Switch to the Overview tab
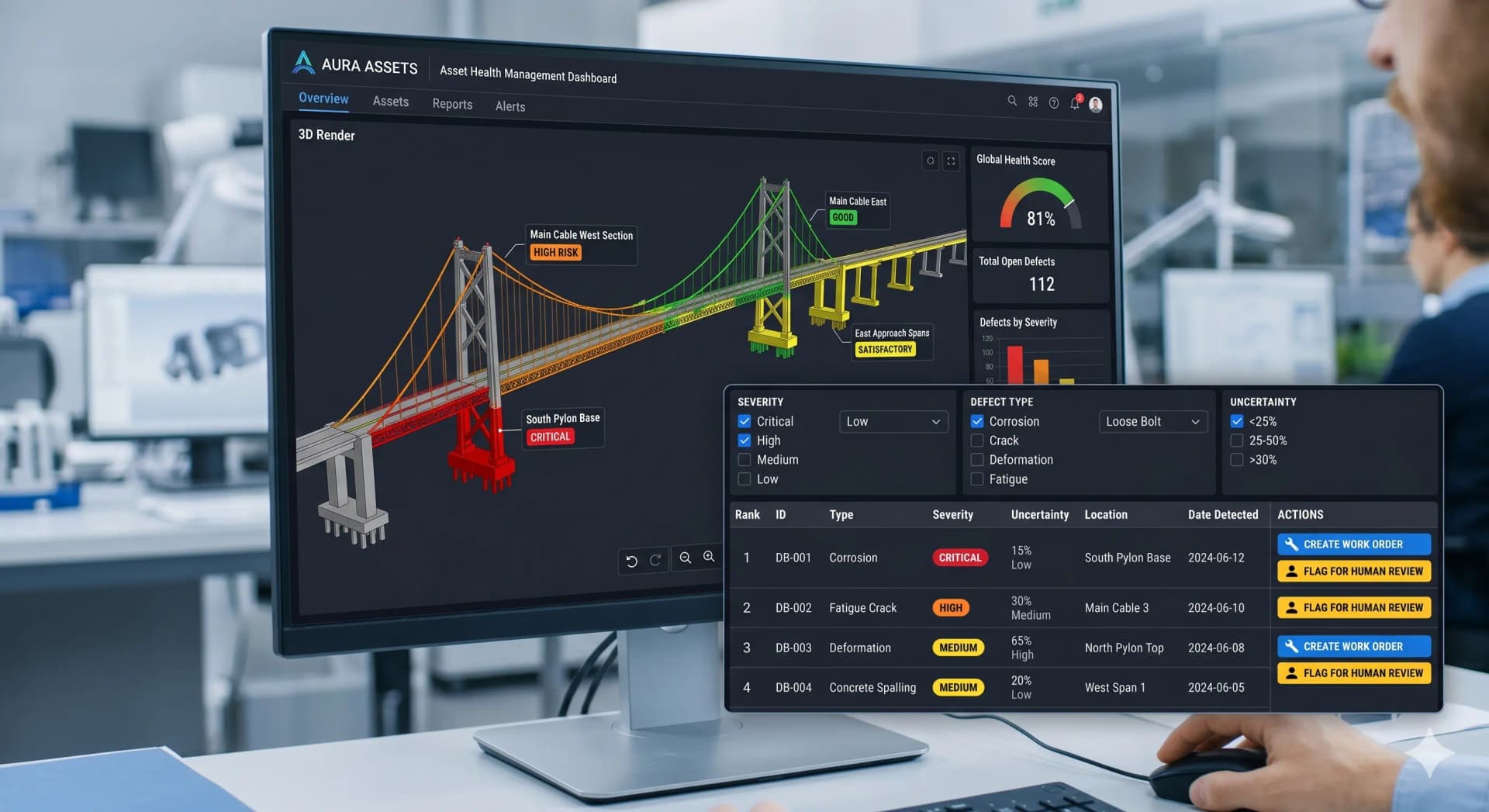The width and height of the screenshot is (1489, 812). (323, 98)
